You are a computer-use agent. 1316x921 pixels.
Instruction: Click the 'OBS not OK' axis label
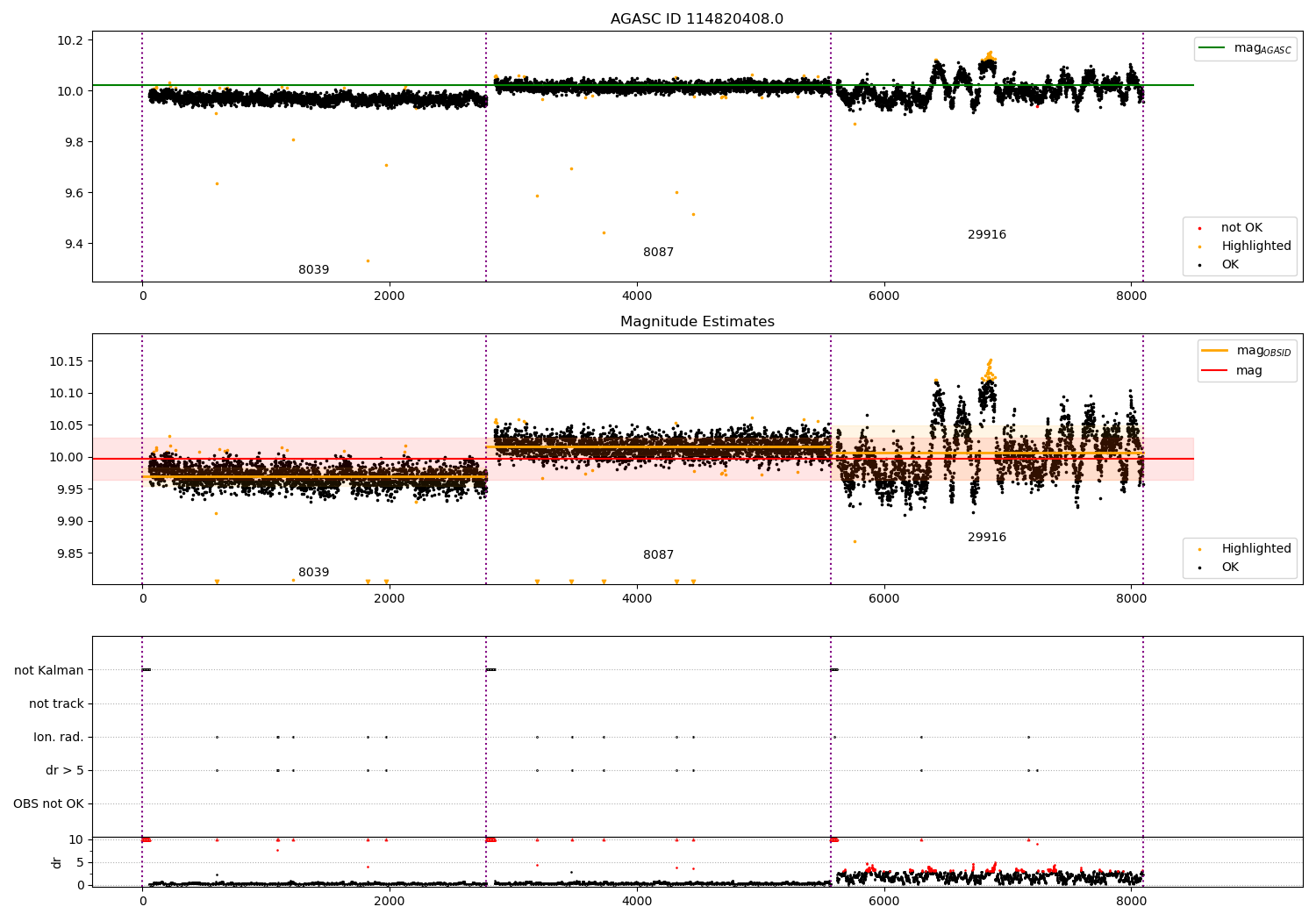48,804
